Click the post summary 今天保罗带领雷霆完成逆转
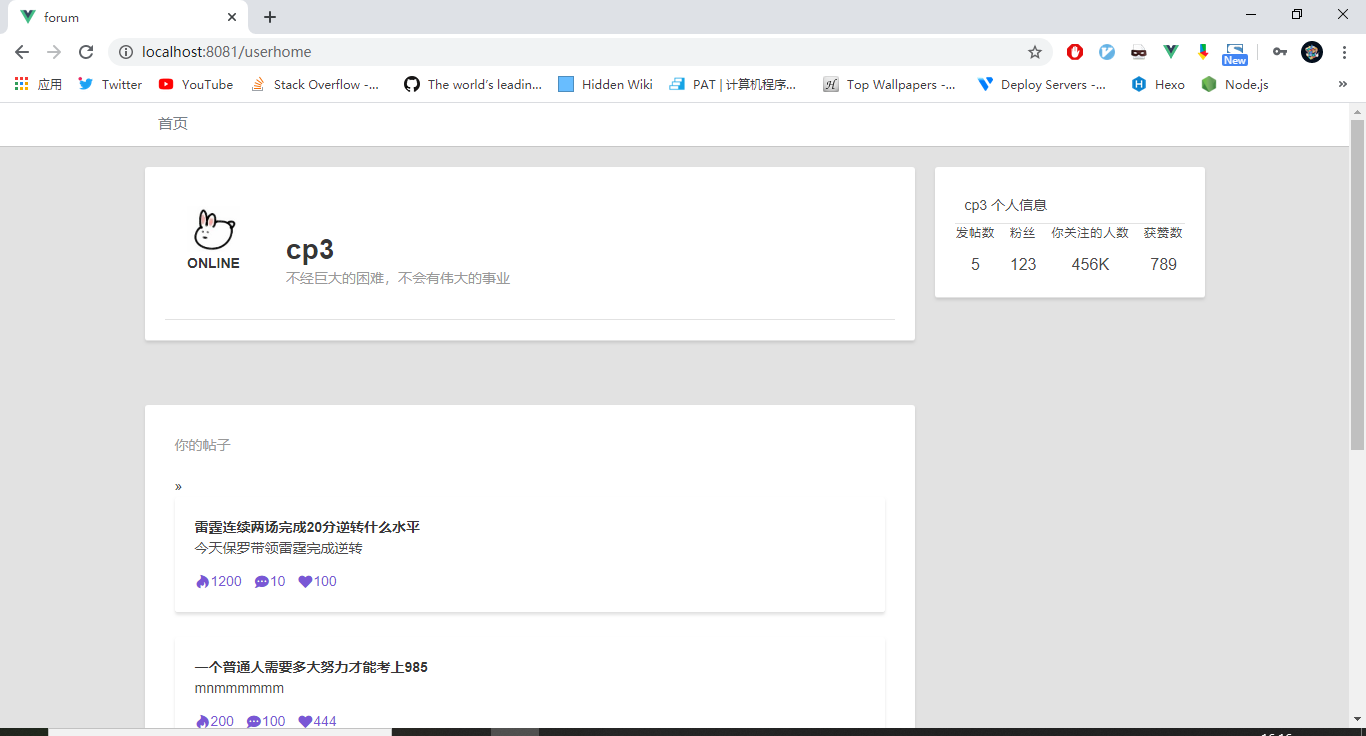The image size is (1366, 736). click(x=278, y=549)
